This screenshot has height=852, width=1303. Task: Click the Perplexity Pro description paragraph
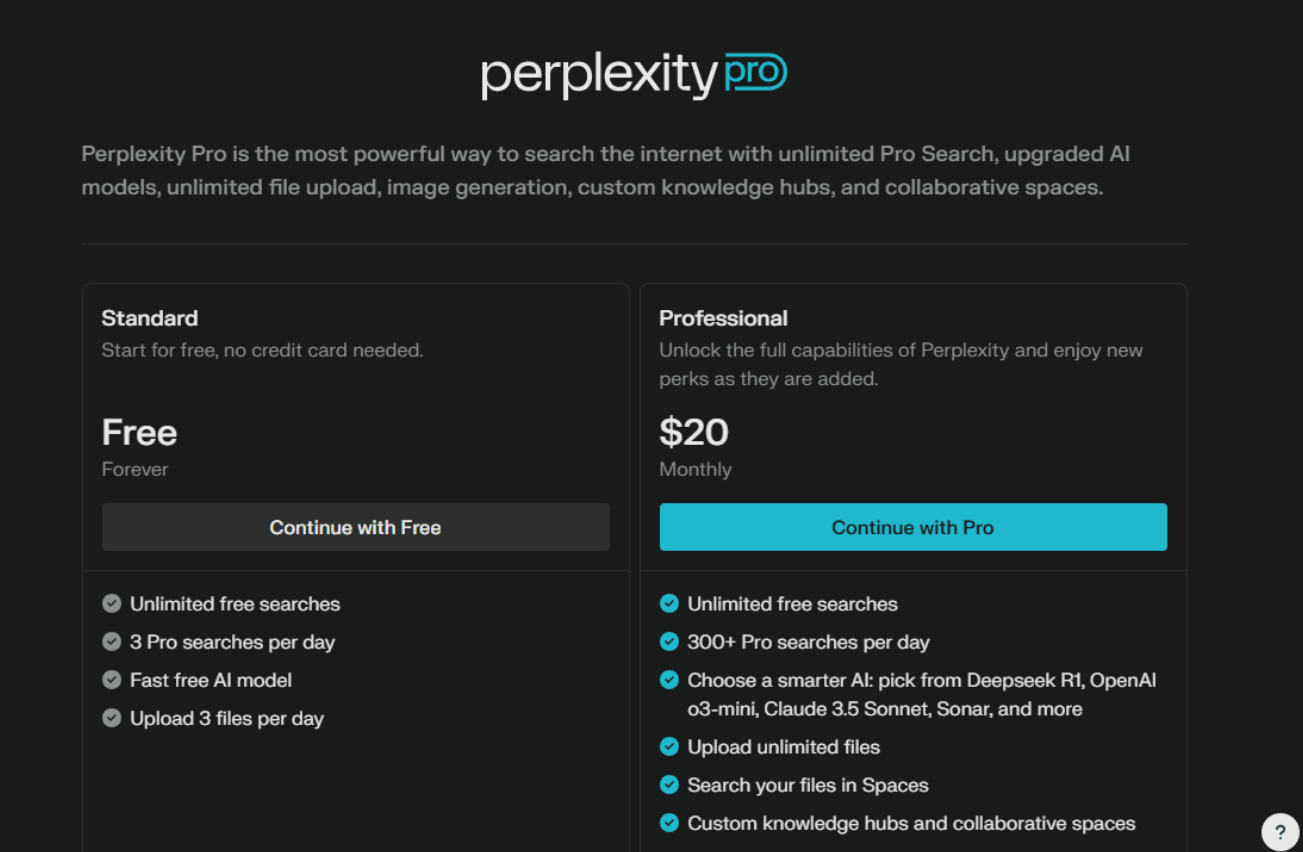click(605, 171)
